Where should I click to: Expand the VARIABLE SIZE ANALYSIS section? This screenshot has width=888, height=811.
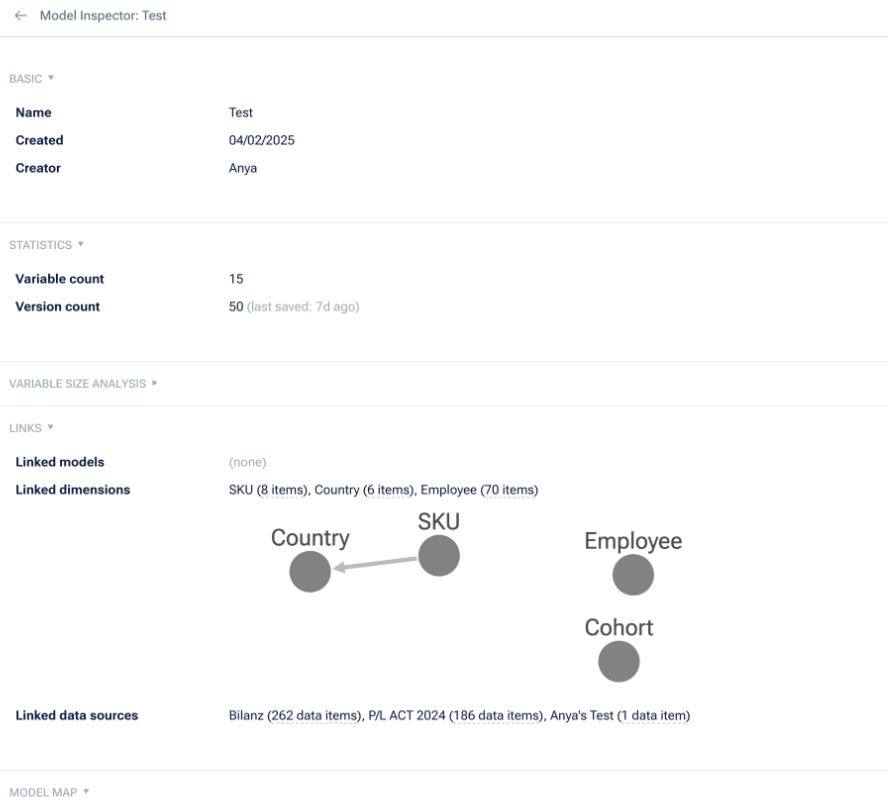(x=84, y=383)
